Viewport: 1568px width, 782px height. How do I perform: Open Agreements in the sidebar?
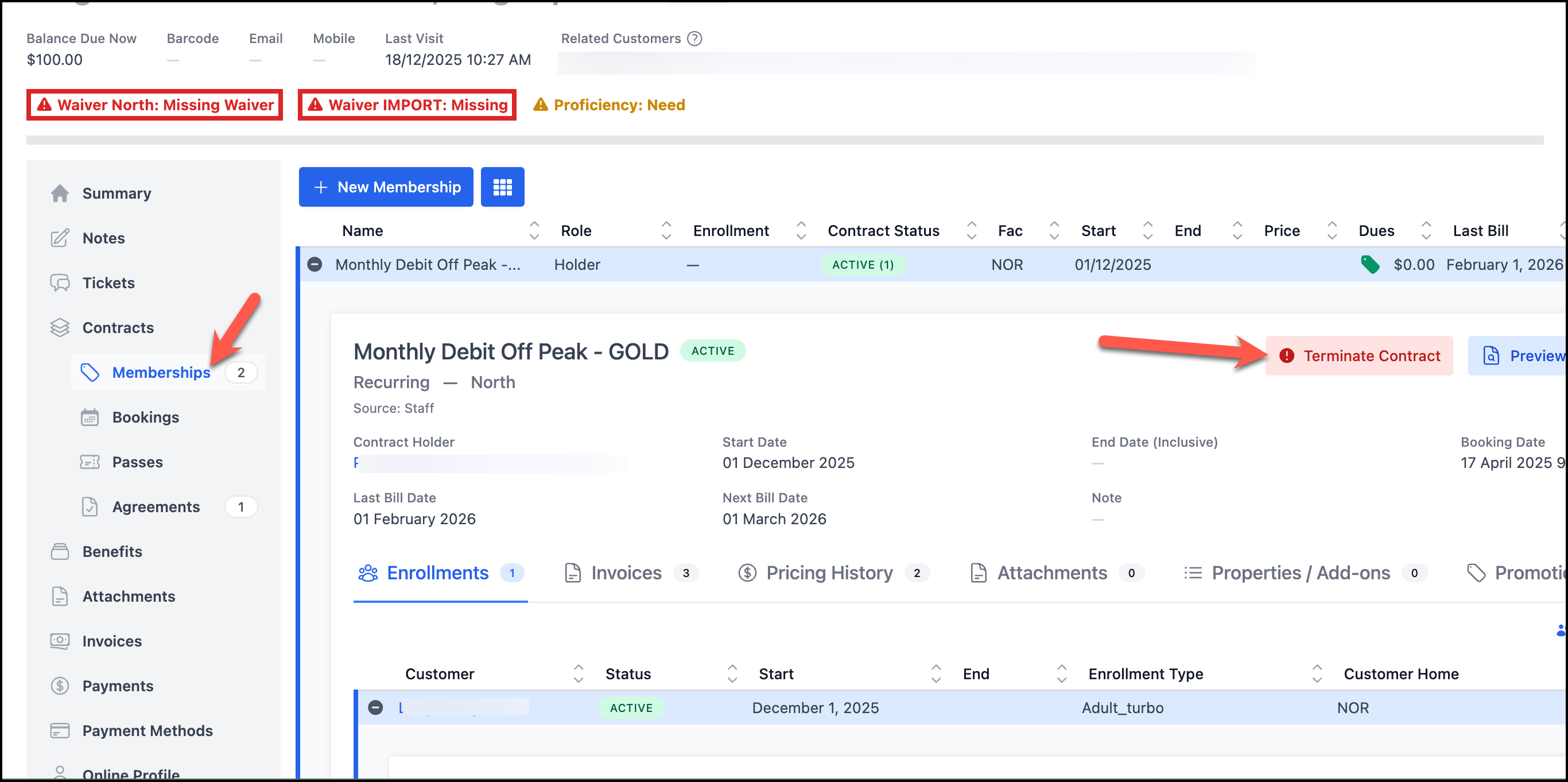pos(156,507)
